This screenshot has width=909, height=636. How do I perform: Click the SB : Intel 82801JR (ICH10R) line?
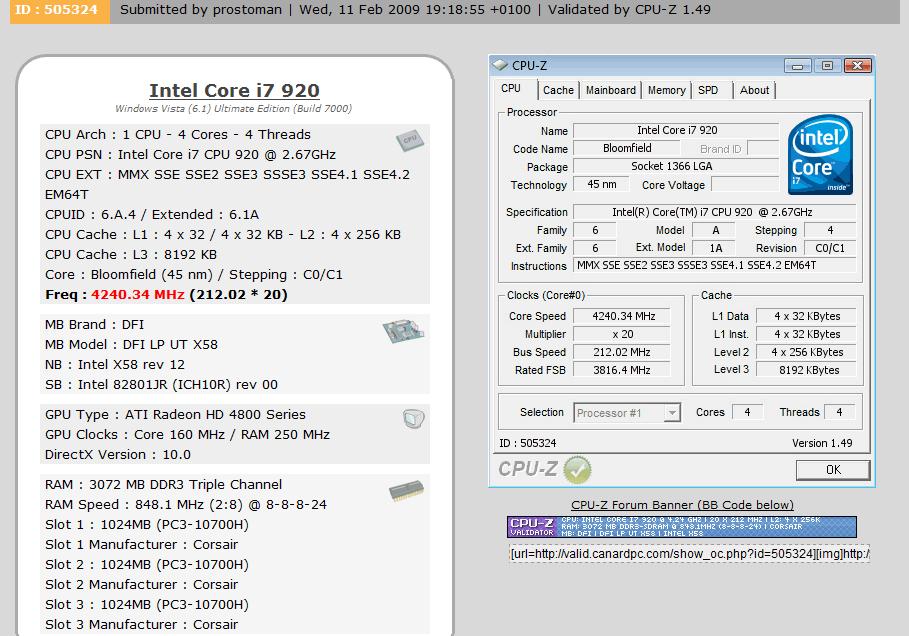tap(161, 384)
